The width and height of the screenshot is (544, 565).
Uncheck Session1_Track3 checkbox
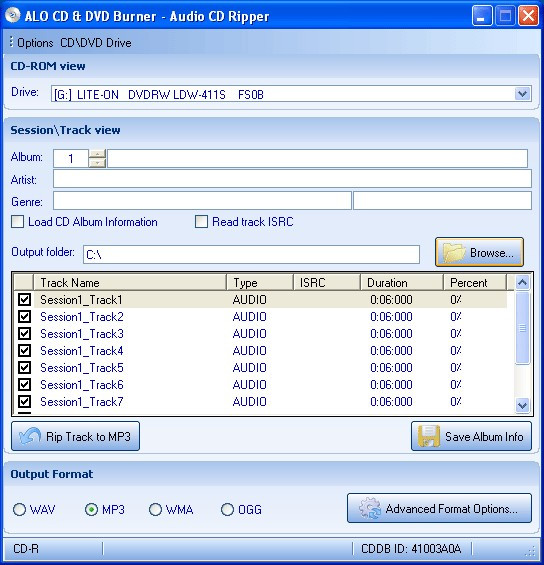point(24,333)
